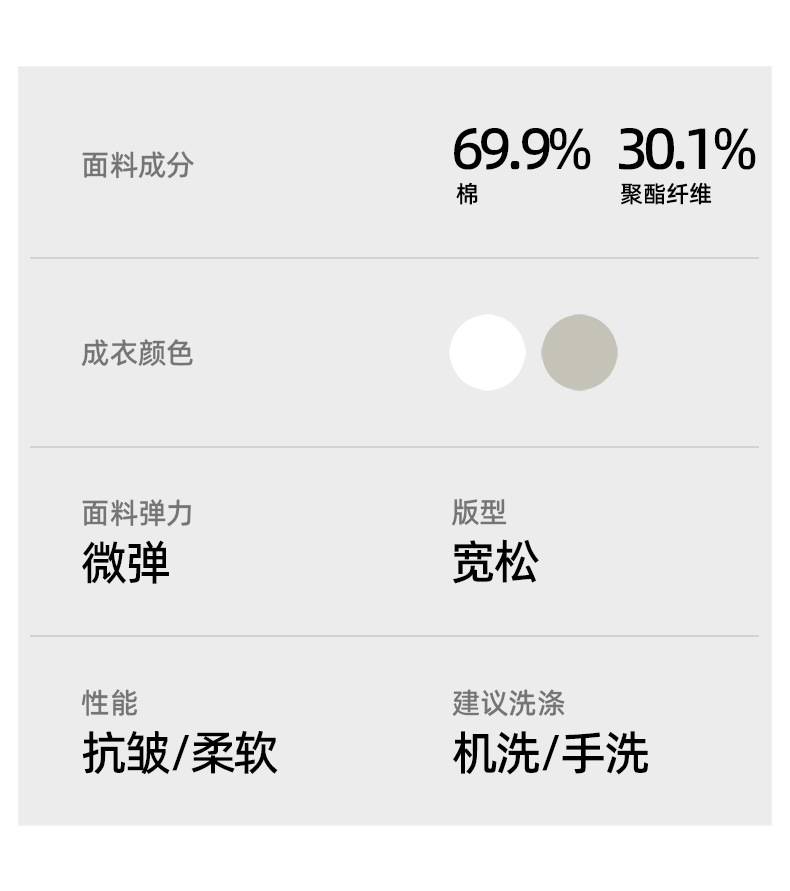The width and height of the screenshot is (790, 891).
Task: Click the 建议洗涤 heading
Action: click(x=508, y=703)
